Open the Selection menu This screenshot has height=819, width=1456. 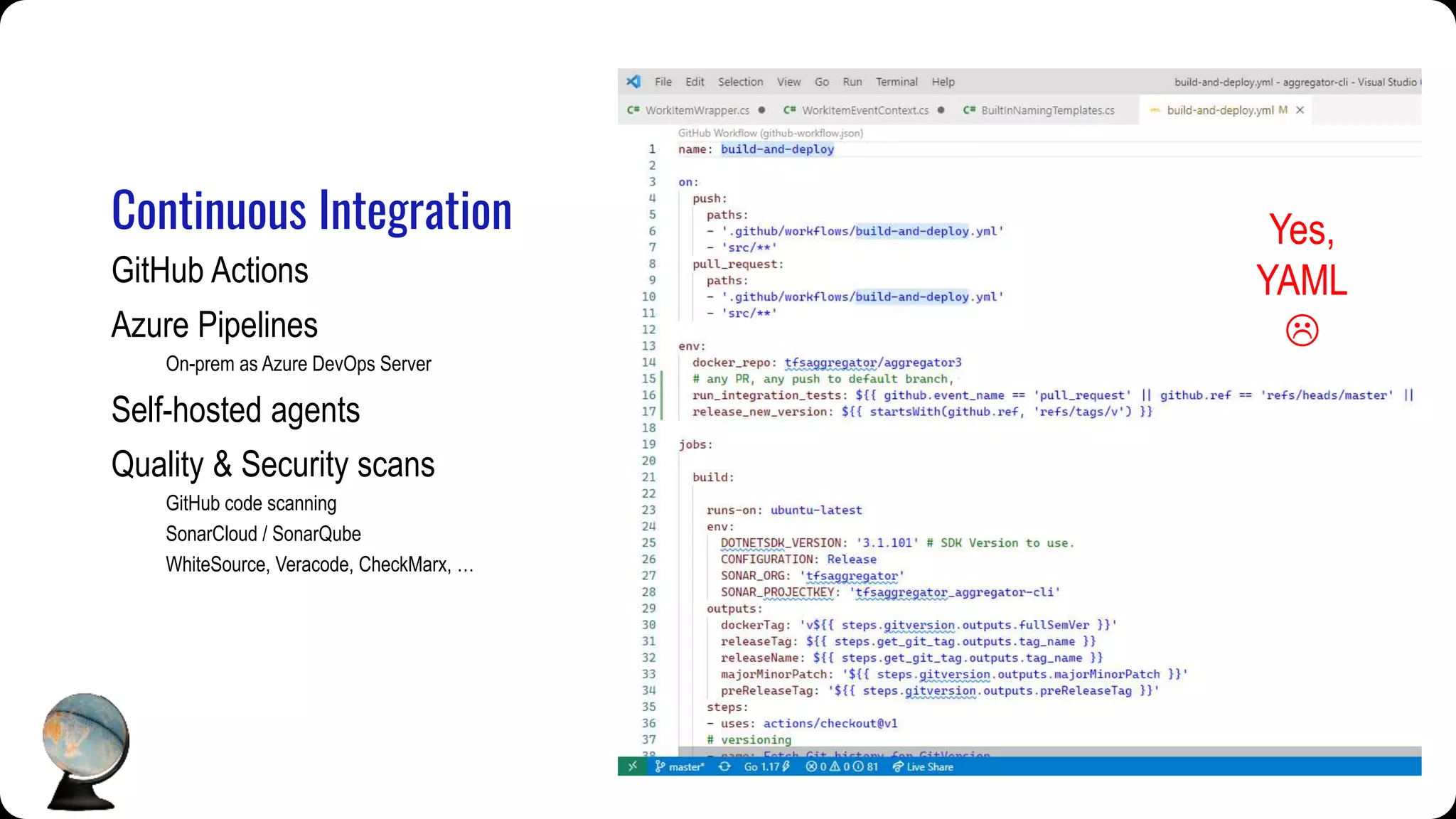[x=740, y=82]
